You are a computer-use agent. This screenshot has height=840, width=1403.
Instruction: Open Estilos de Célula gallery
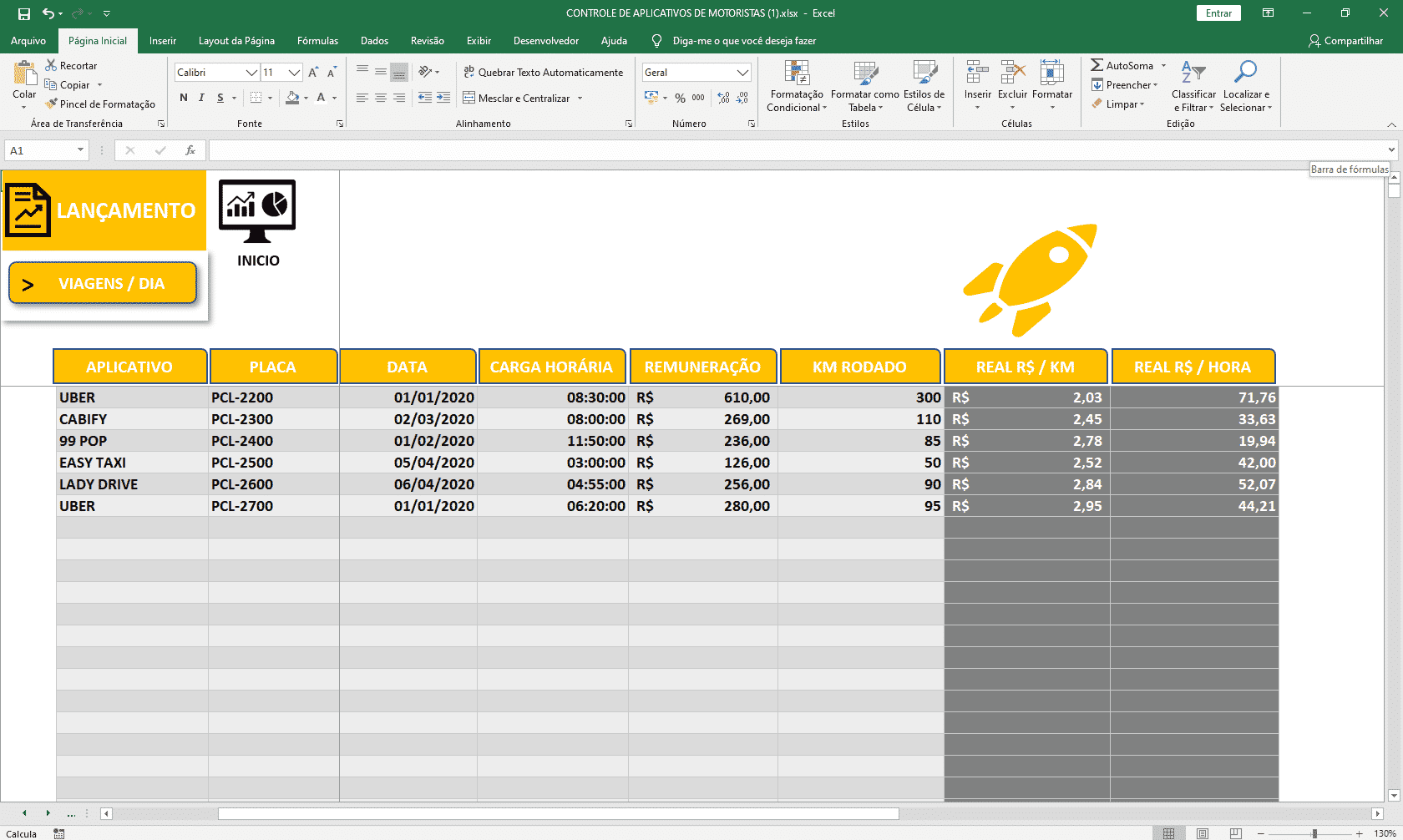tap(924, 86)
